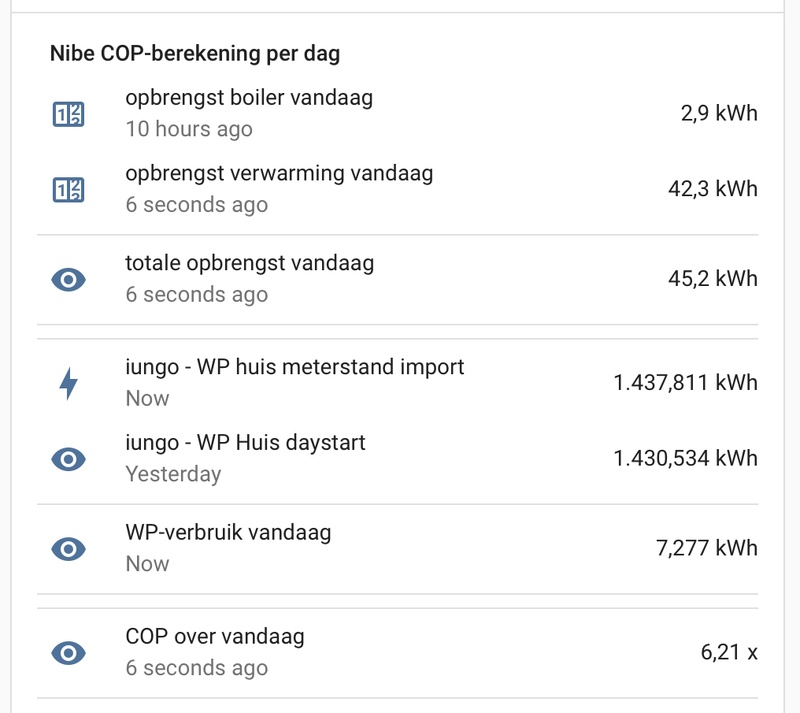Image resolution: width=800 pixels, height=713 pixels.
Task: Open the COP over vandaag entity
Action: (x=214, y=637)
